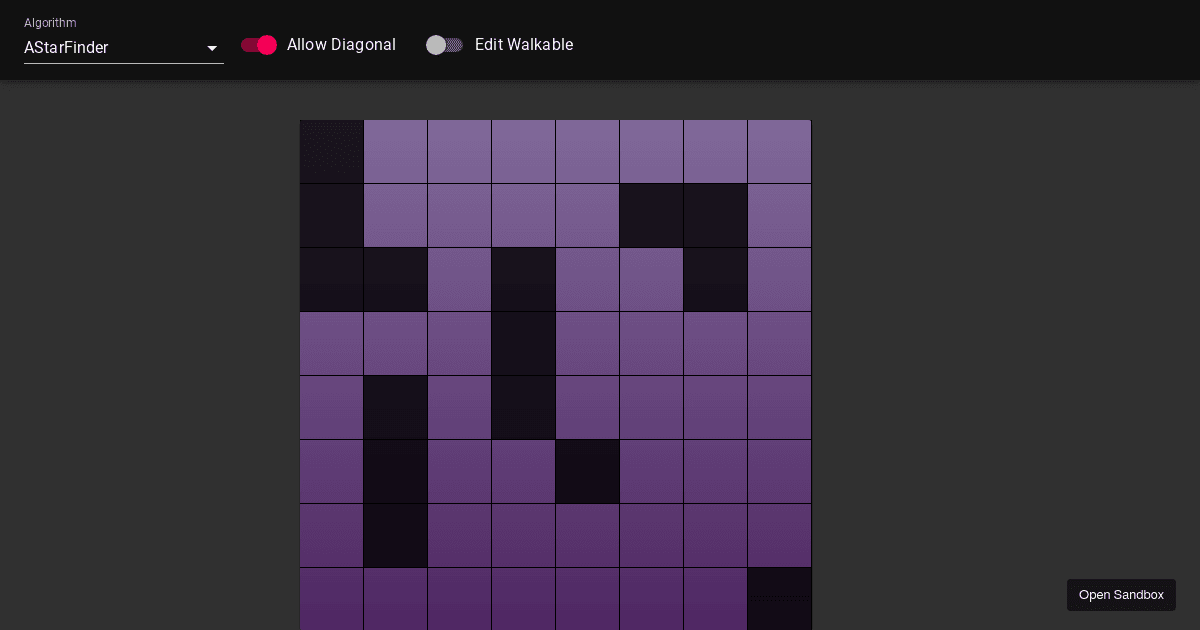Click the Edit Walkable label text
Image resolution: width=1200 pixels, height=630 pixels.
[524, 45]
